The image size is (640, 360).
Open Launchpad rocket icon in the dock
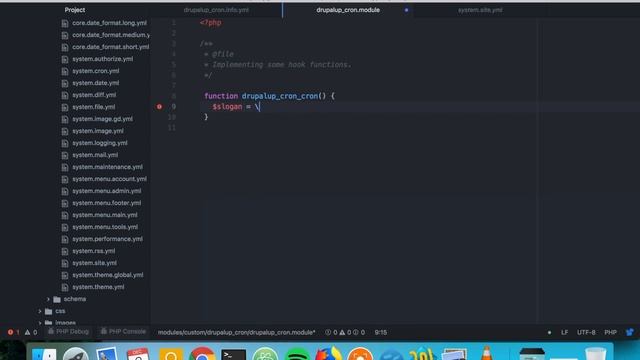click(76, 354)
